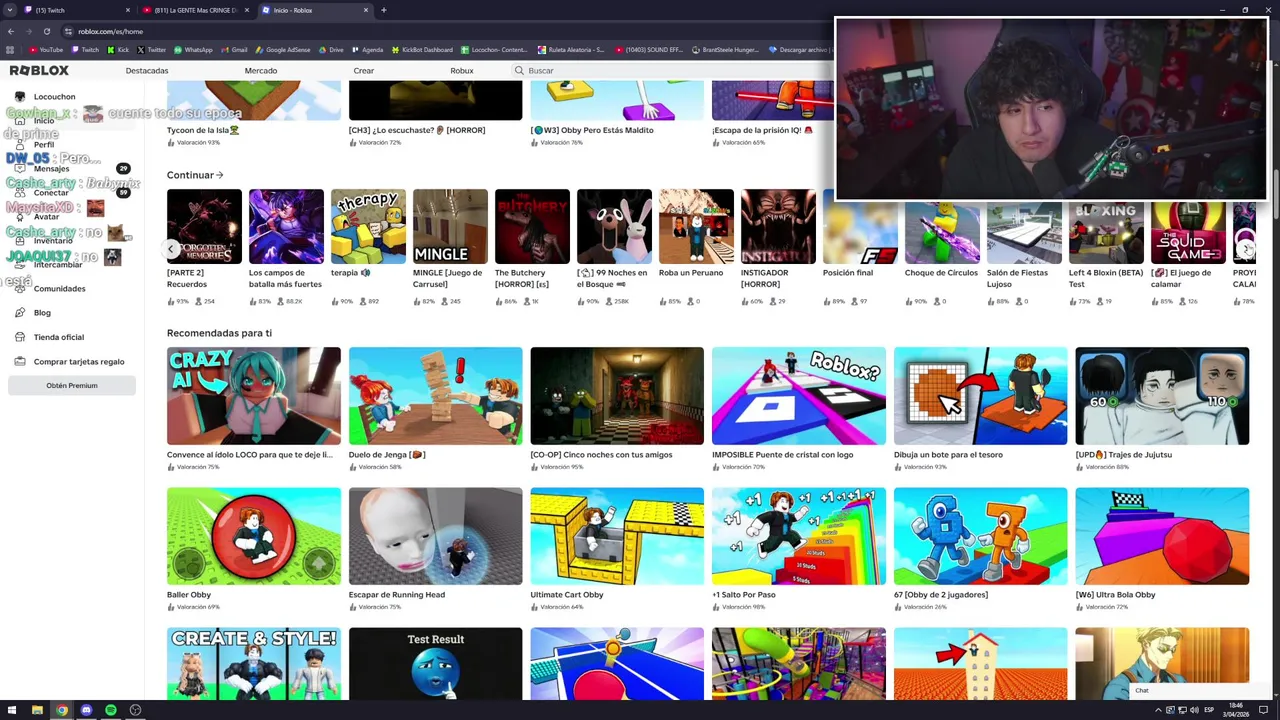Screen dimensions: 1280x720
Task: Click the Comunidades sidebar label
Action: tap(59, 289)
